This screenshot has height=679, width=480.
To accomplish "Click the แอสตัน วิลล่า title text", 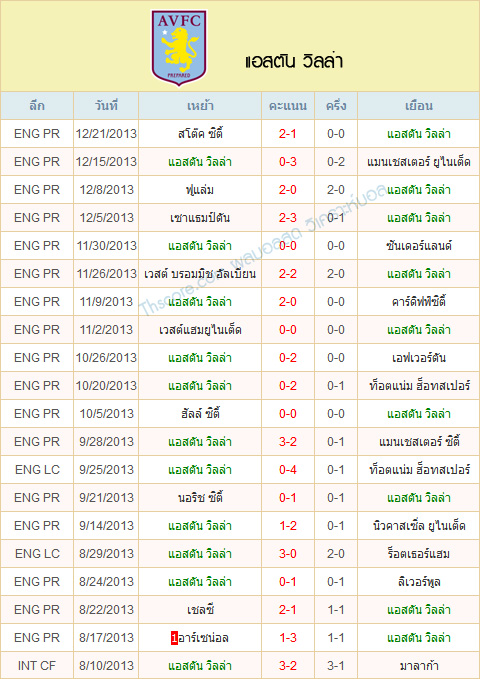I will click(294, 62).
